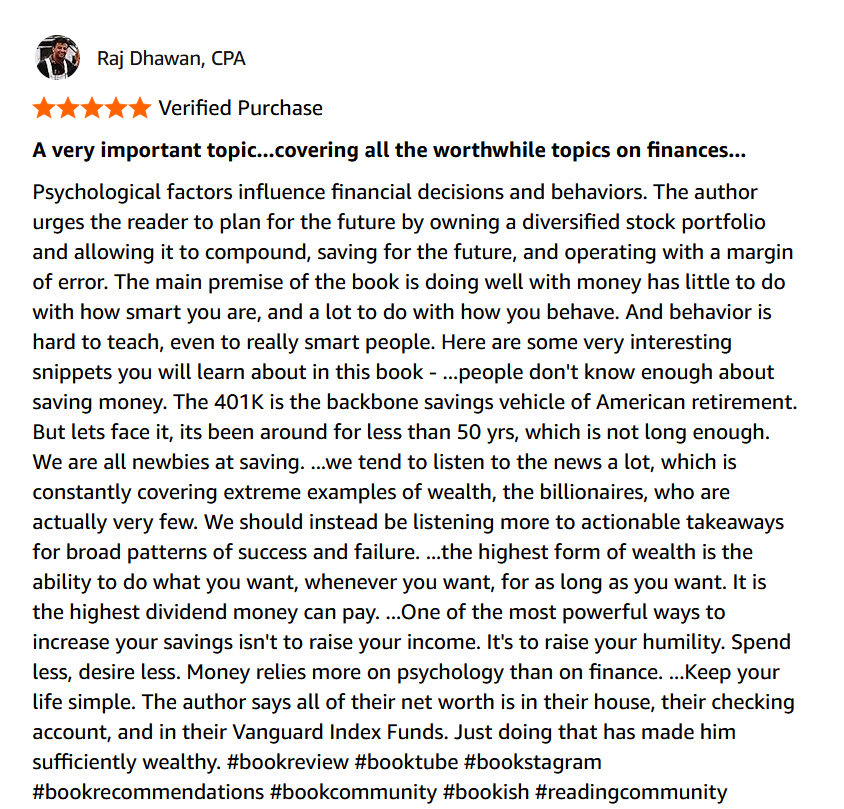844x809 pixels.
Task: Click the #readingcommunity hashtag
Action: pyautogui.click(x=631, y=792)
